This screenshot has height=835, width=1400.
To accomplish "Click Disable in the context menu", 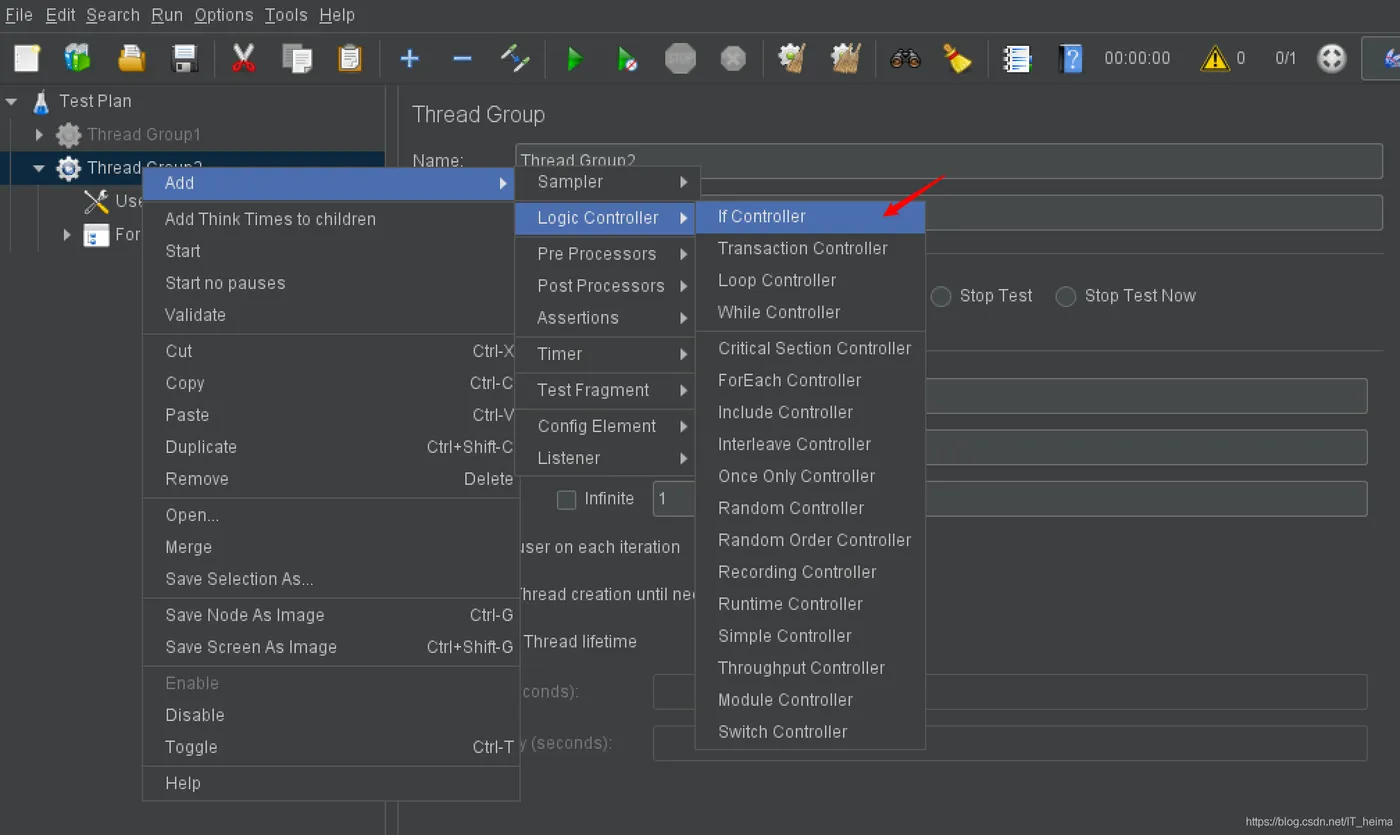I will (x=331, y=715).
